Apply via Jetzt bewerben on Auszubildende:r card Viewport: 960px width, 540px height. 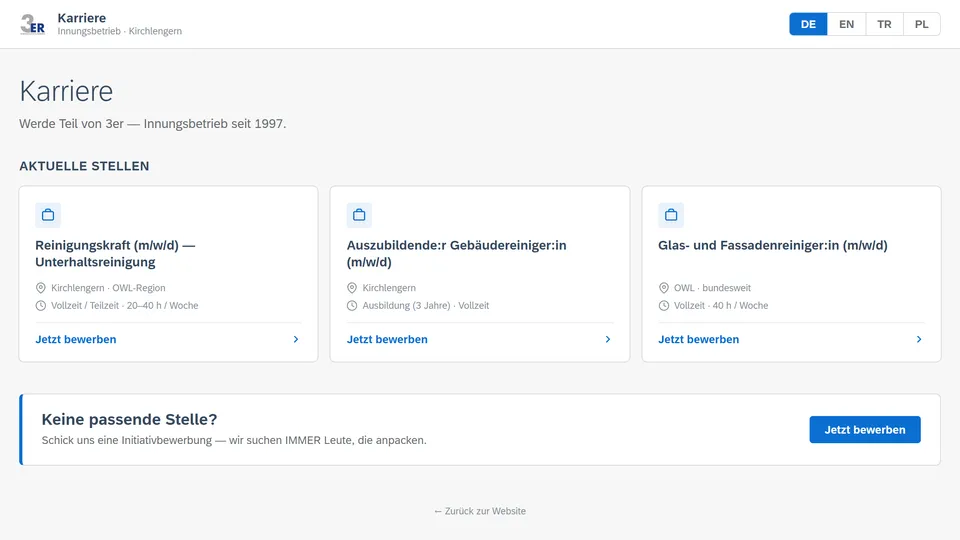point(388,339)
